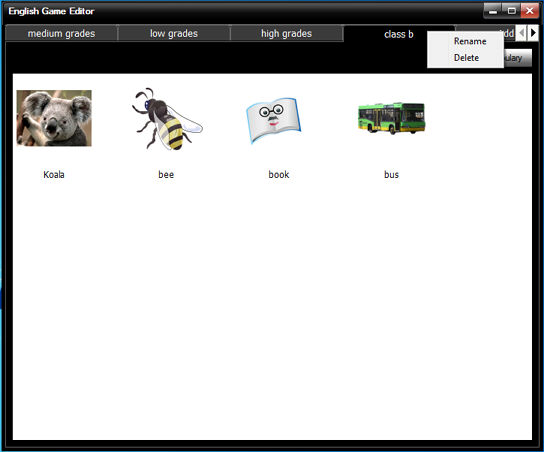This screenshot has height=452, width=544.
Task: Switch to the high grades tab
Action: (x=287, y=34)
